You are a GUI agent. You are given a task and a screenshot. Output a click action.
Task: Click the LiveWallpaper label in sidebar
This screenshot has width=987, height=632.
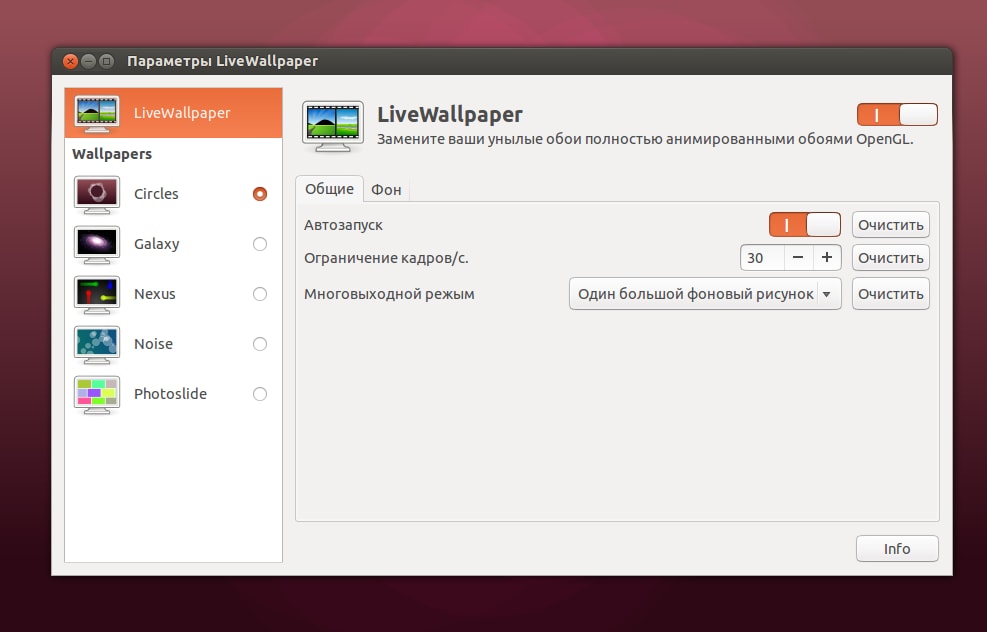click(182, 113)
